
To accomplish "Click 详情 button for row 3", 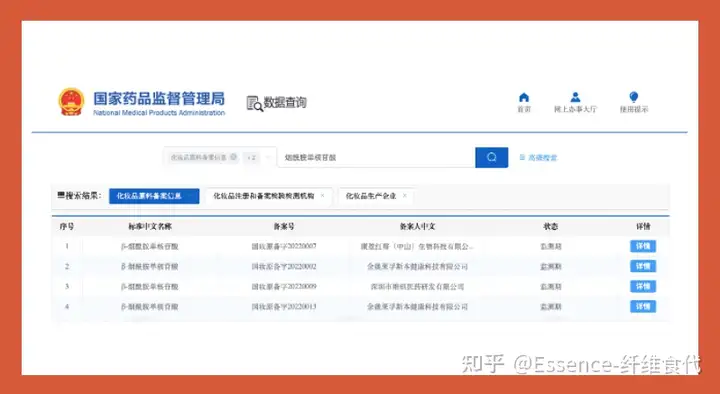I will pos(643,287).
